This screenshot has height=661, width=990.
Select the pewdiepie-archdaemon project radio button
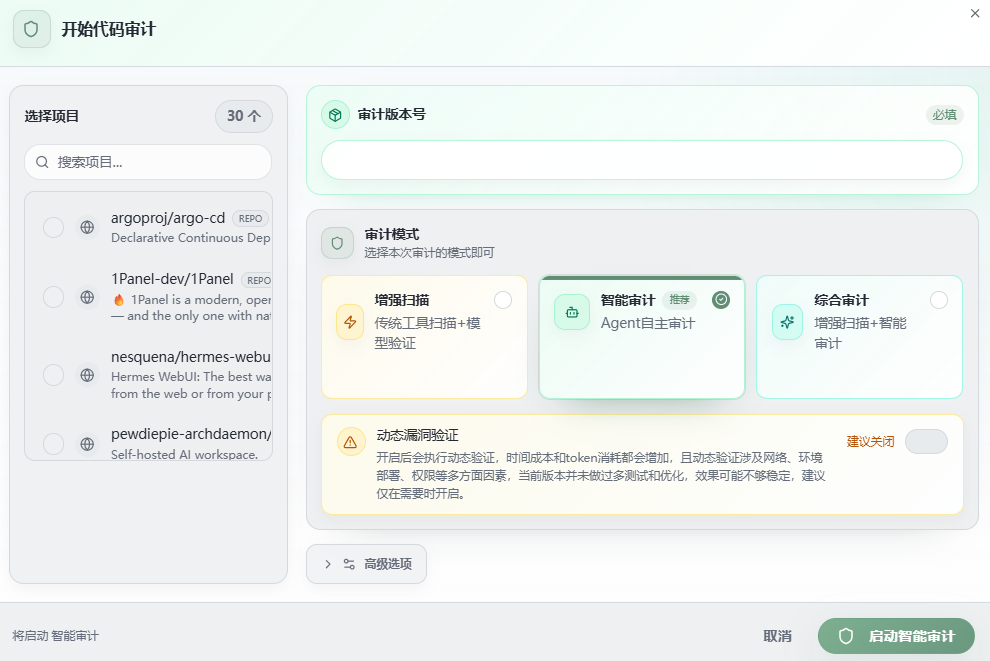(54, 444)
